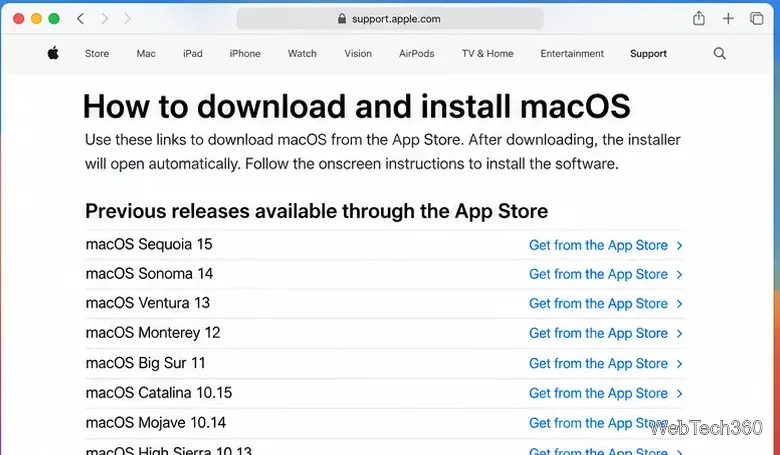Image resolution: width=780 pixels, height=455 pixels.
Task: Open the Support menu item
Action: (648, 53)
